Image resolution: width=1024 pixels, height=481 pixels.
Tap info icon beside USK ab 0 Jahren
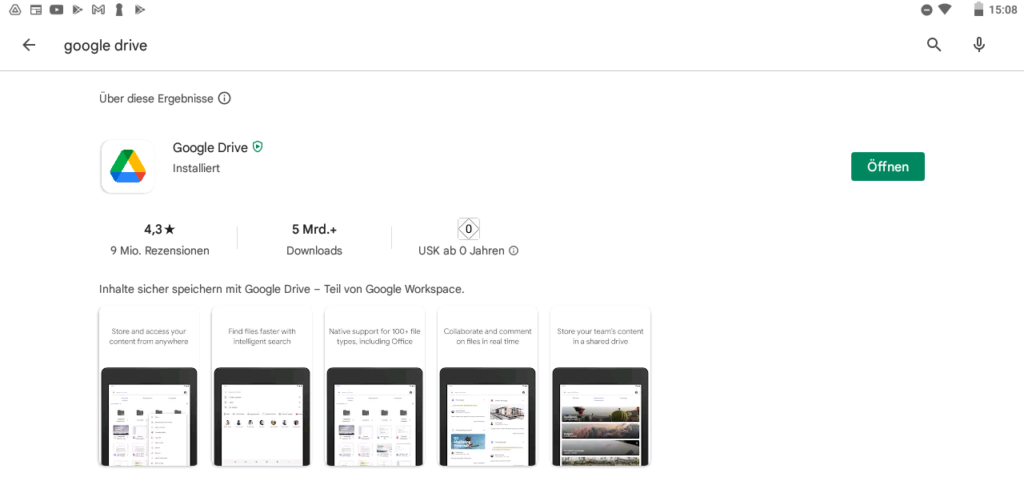514,251
